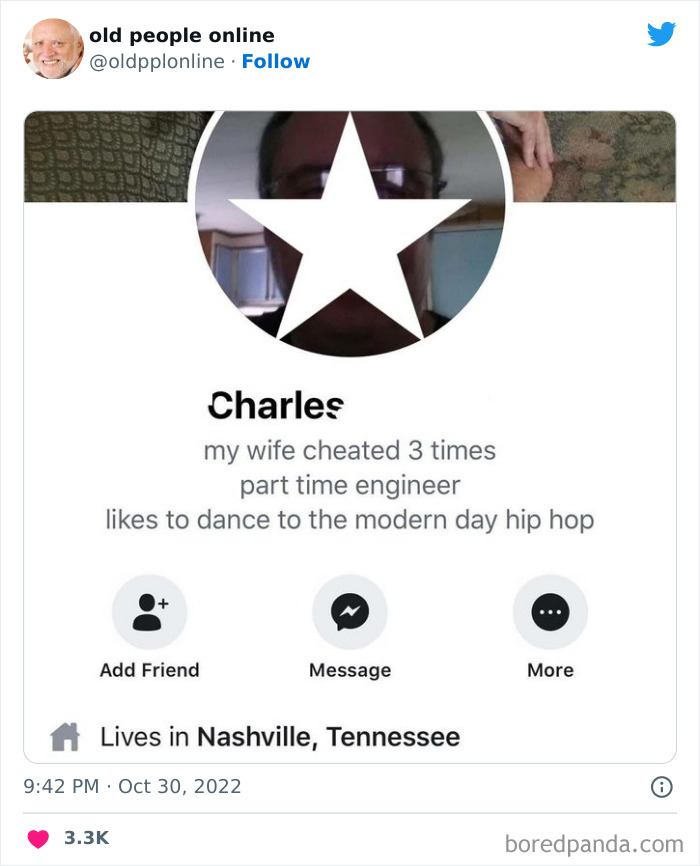Screen dimensions: 700x866
Task: Click the Twitter bird logo
Action: click(661, 35)
